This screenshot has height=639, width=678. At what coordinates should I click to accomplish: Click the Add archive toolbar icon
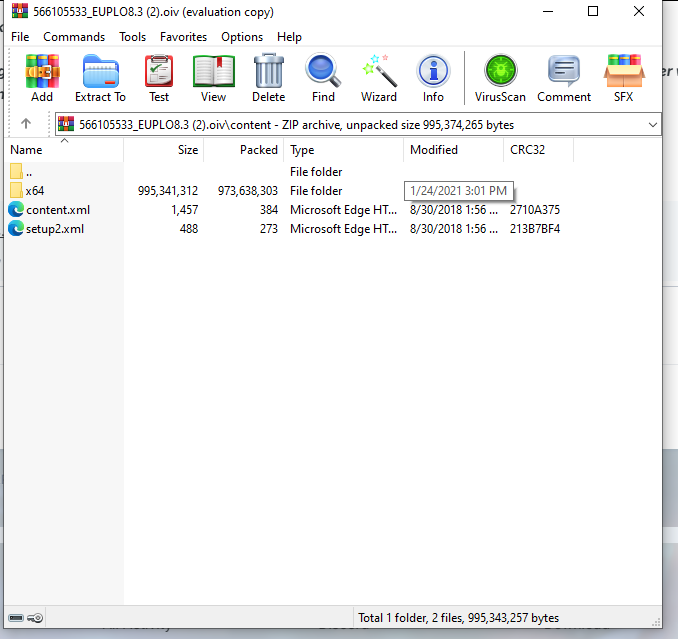click(42, 71)
